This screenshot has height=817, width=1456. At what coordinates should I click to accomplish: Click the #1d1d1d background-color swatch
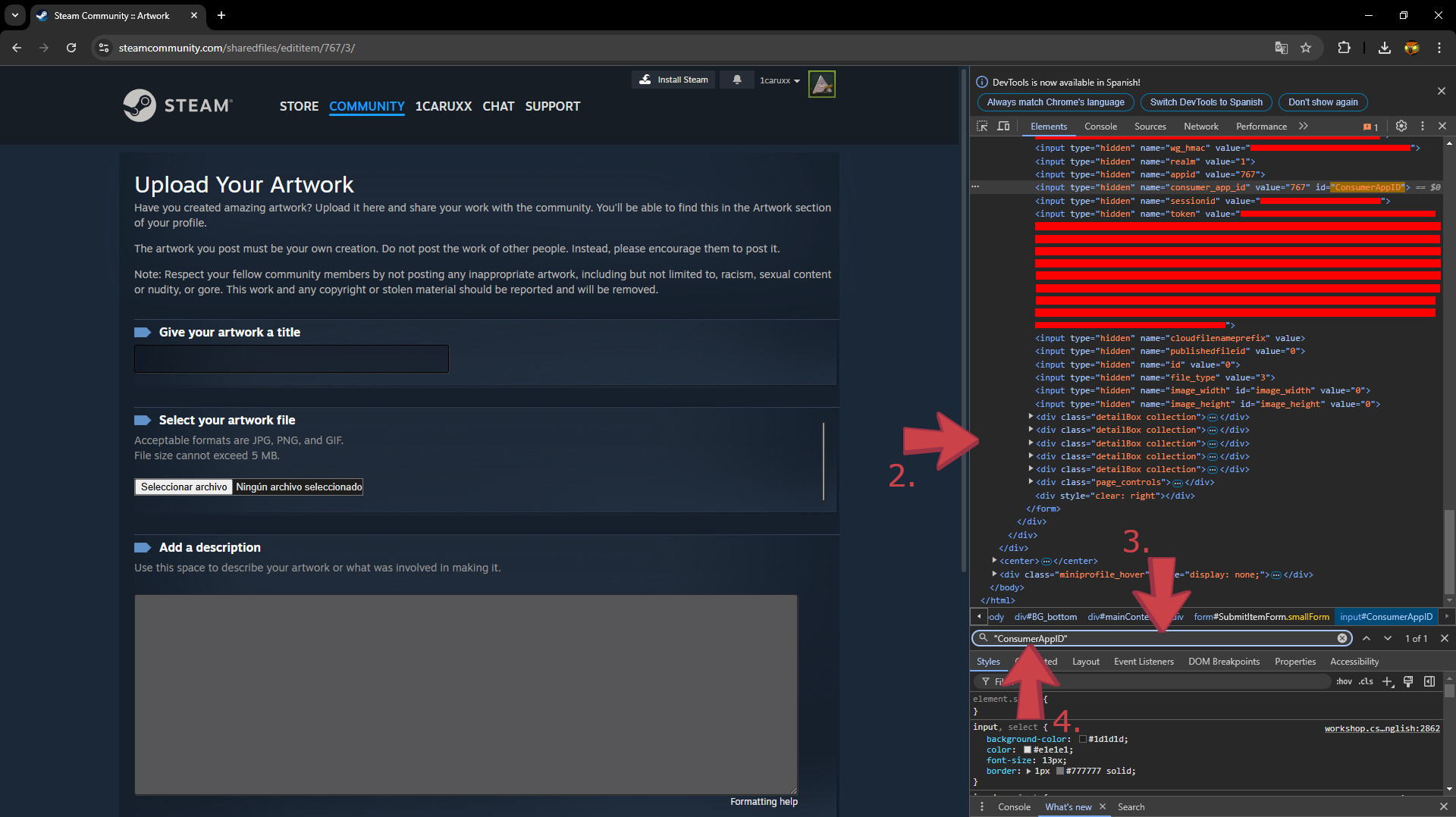point(1083,739)
